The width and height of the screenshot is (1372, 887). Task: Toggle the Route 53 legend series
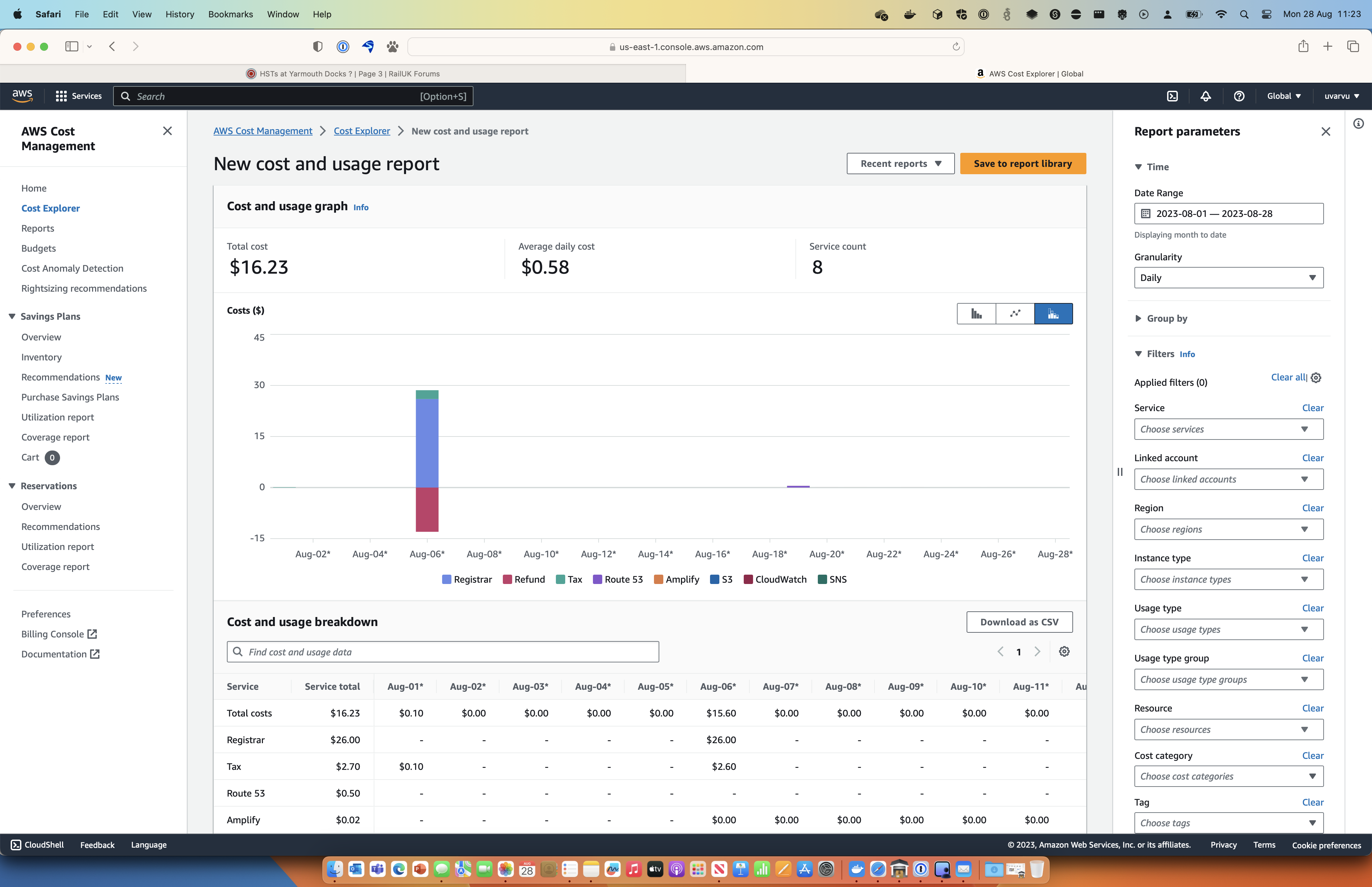(618, 579)
